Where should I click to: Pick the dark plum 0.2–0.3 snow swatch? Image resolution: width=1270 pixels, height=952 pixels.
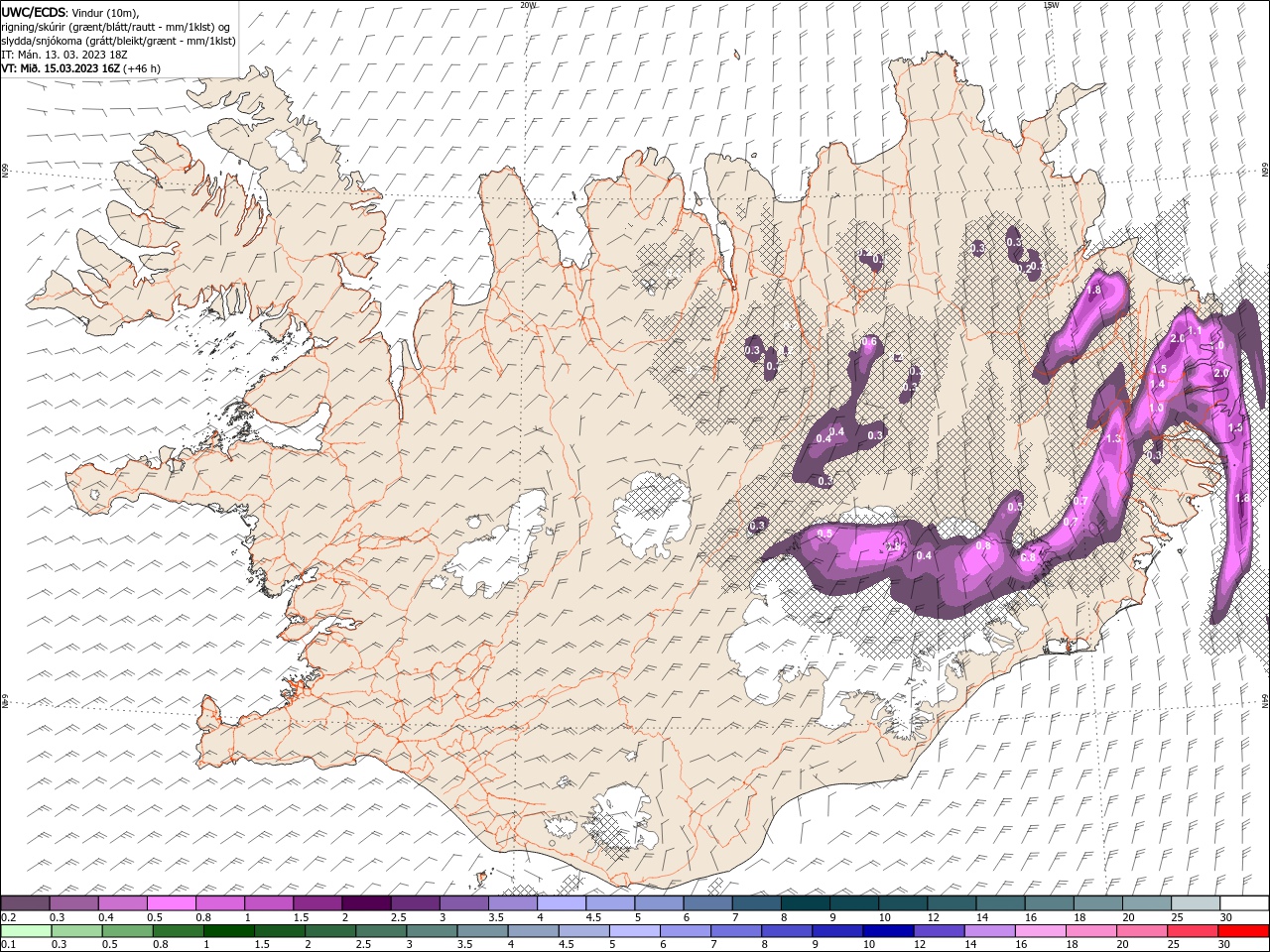click(x=26, y=903)
